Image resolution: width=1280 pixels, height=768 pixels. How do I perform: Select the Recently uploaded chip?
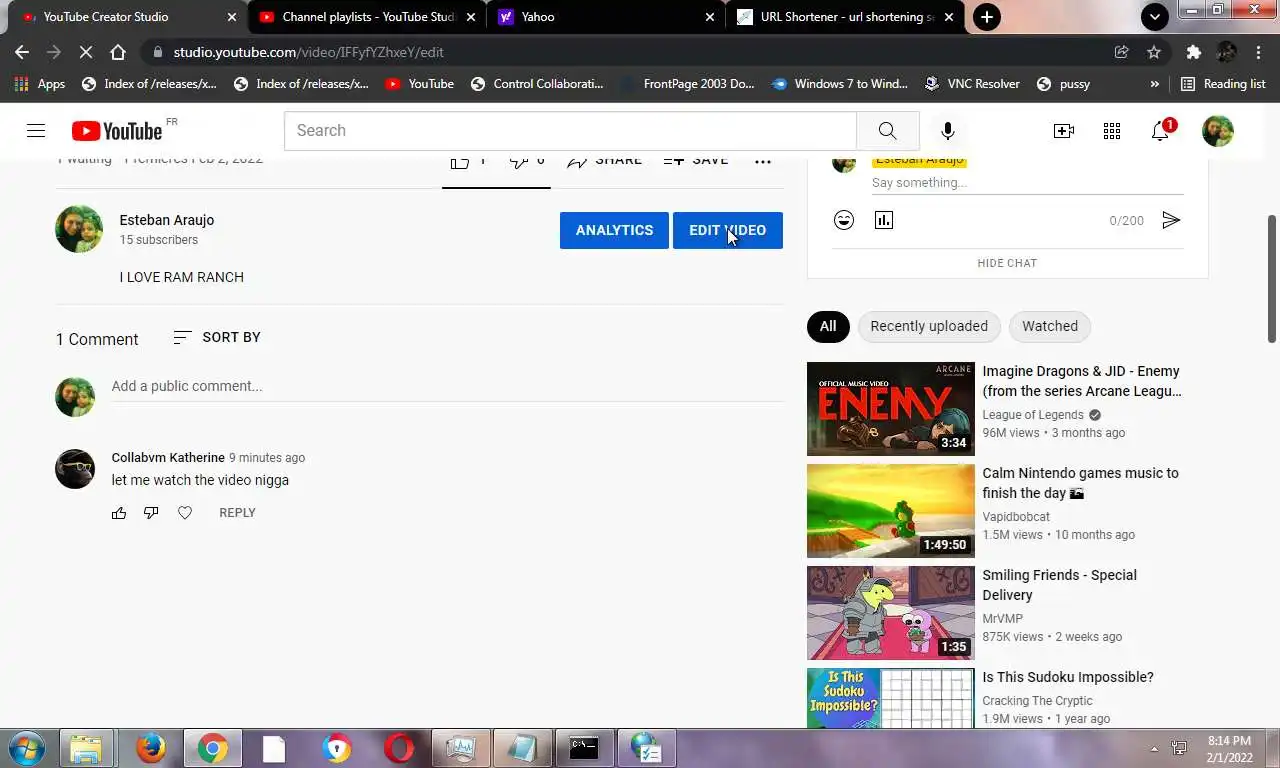click(929, 326)
